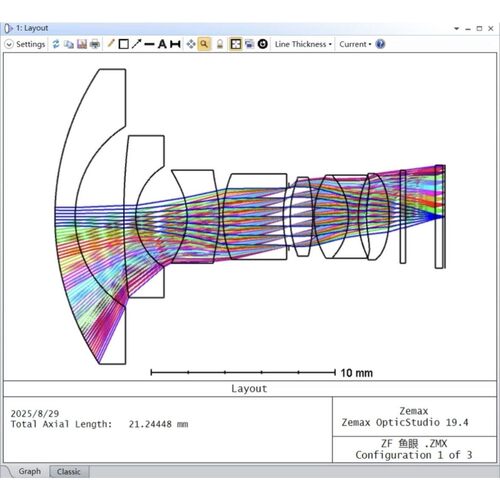Screen dimensions: 500x500
Task: Select the pencil annotation tool
Action: tap(111, 44)
